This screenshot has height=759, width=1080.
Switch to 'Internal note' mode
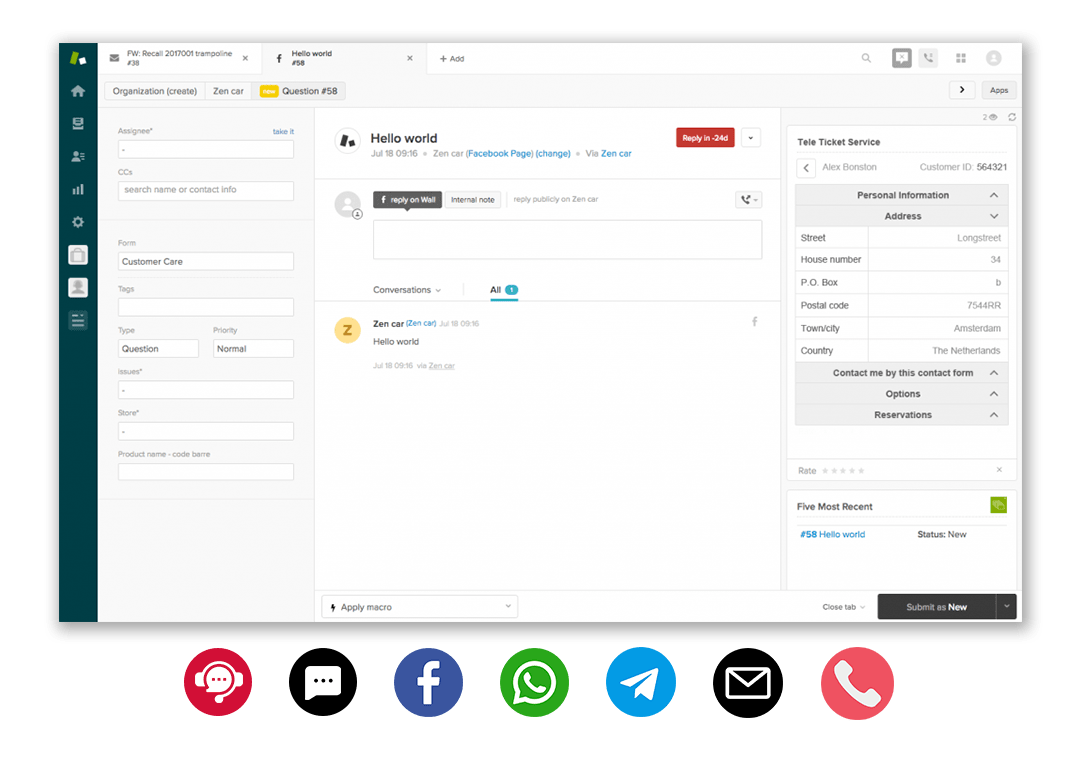[x=472, y=199]
